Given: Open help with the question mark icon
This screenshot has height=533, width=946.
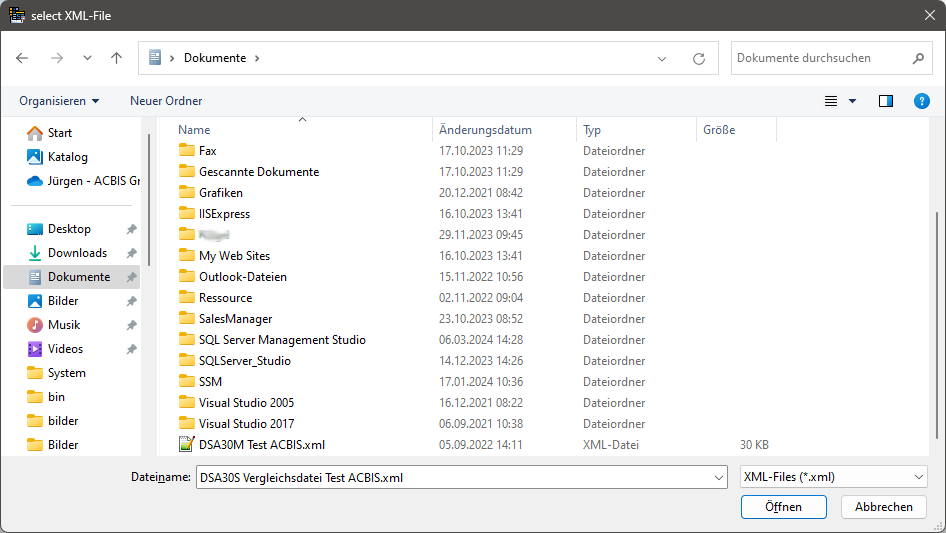Looking at the screenshot, I should pos(921,101).
